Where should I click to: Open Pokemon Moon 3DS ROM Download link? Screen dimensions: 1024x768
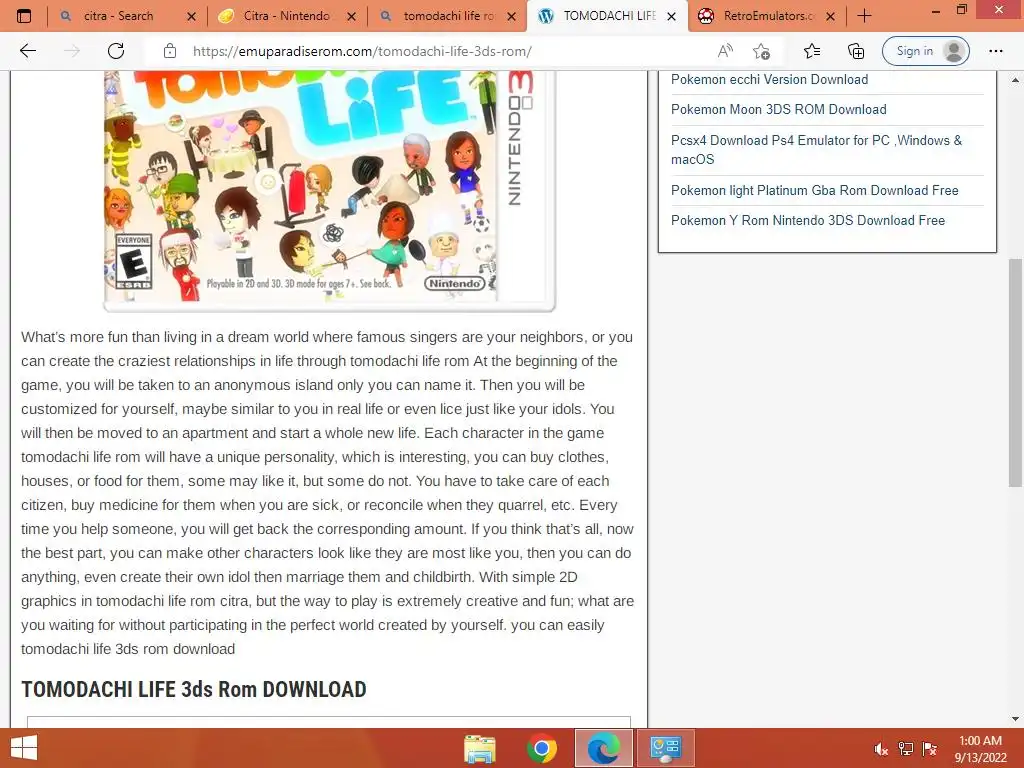[x=778, y=110]
